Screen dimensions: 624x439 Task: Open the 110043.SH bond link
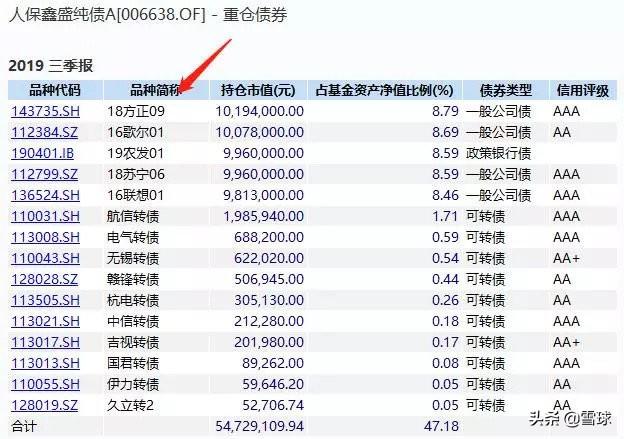pyautogui.click(x=45, y=258)
